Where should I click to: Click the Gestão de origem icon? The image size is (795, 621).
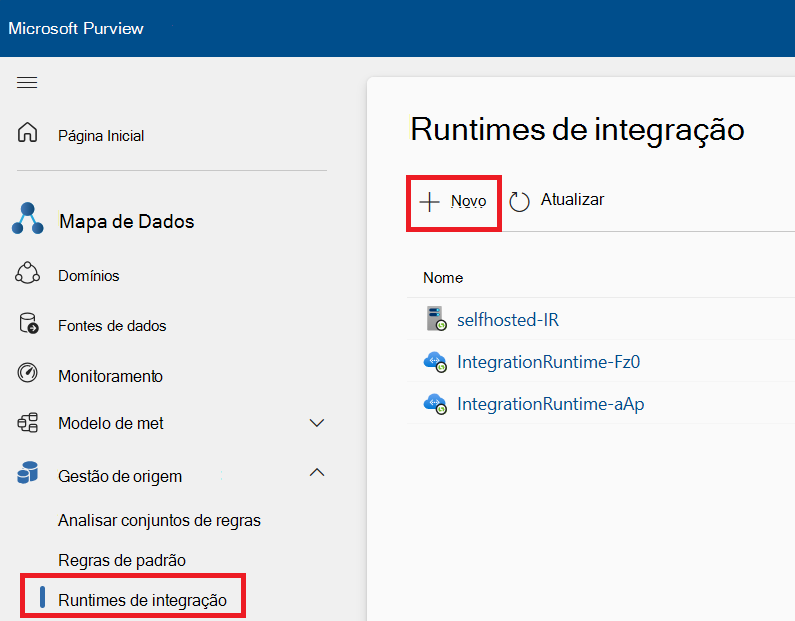click(x=28, y=475)
